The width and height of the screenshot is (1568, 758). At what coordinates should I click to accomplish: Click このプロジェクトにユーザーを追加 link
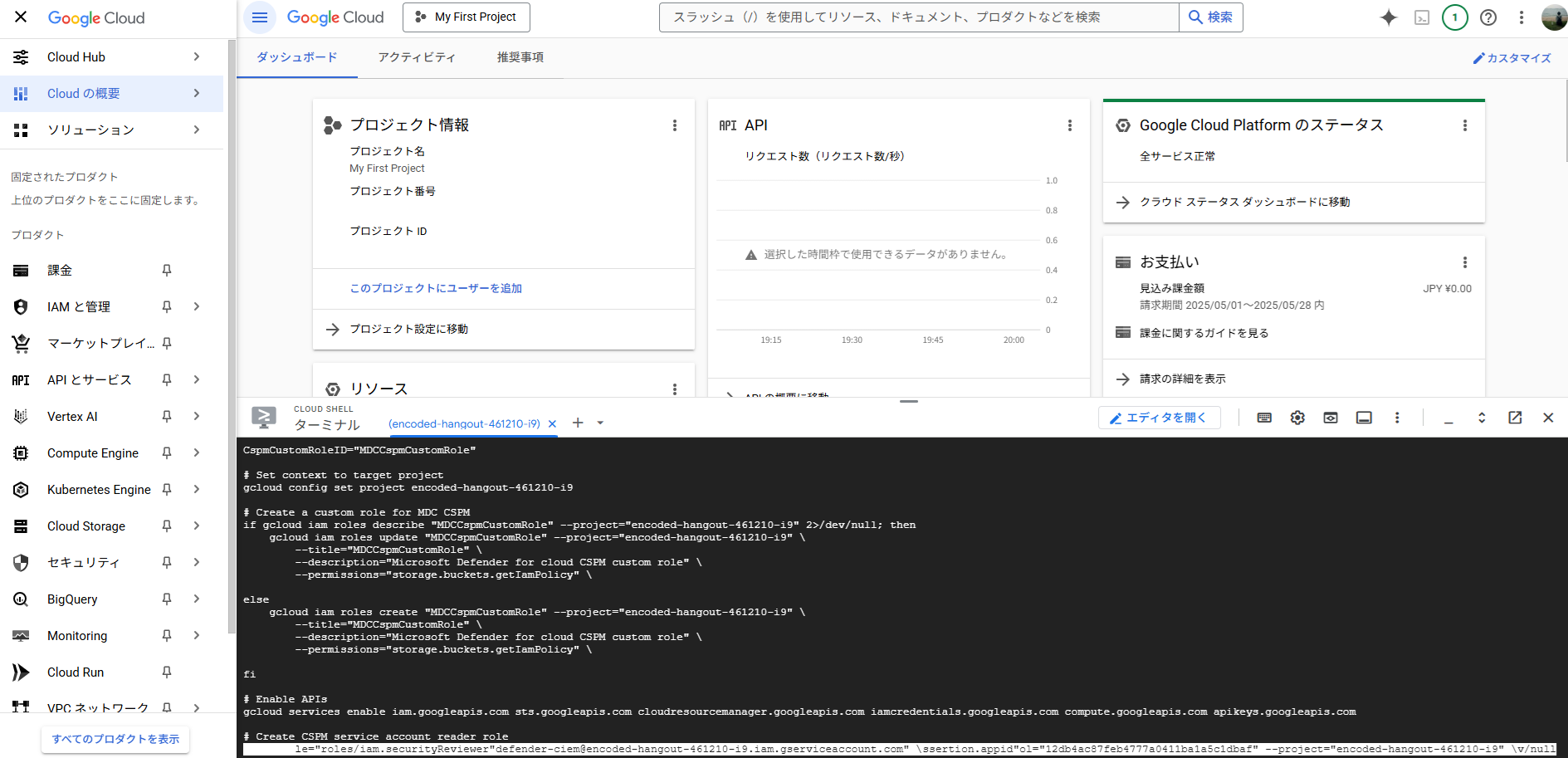pyautogui.click(x=436, y=288)
